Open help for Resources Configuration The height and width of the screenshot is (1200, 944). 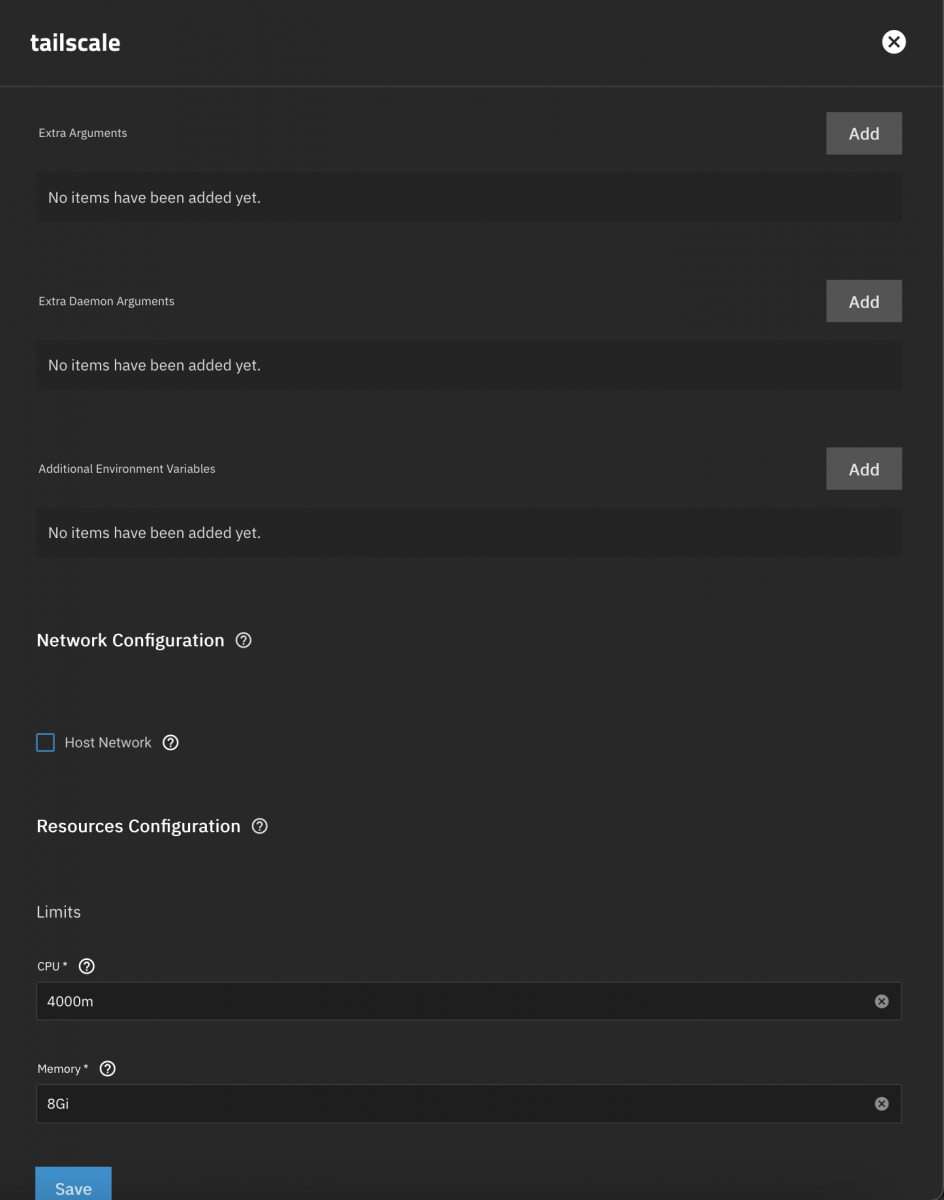(260, 826)
